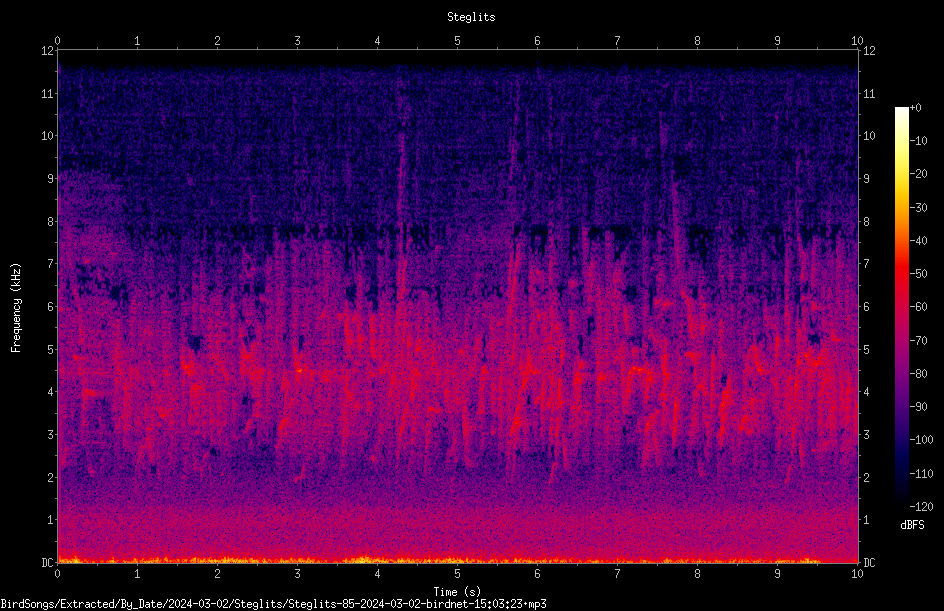Click the -120 value on dBFS scale
The height and width of the screenshot is (611, 944).
click(921, 506)
